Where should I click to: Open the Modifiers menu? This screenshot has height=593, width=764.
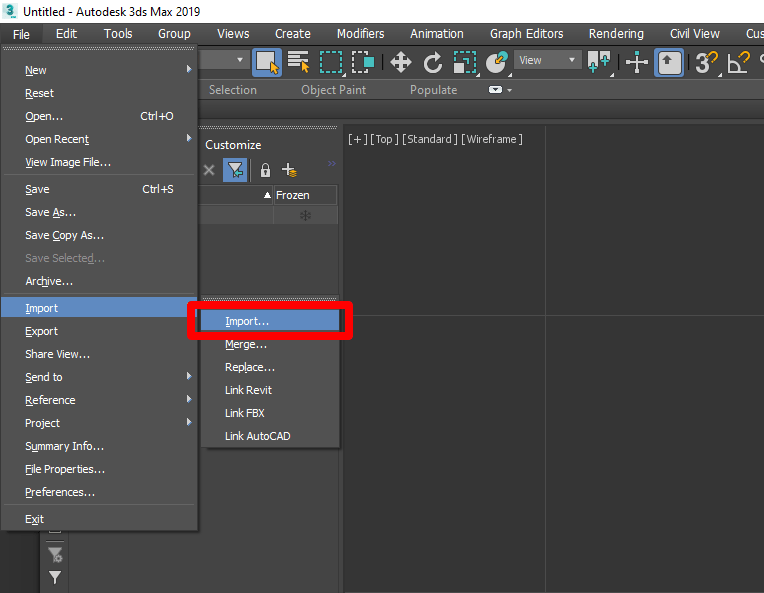[x=361, y=34]
